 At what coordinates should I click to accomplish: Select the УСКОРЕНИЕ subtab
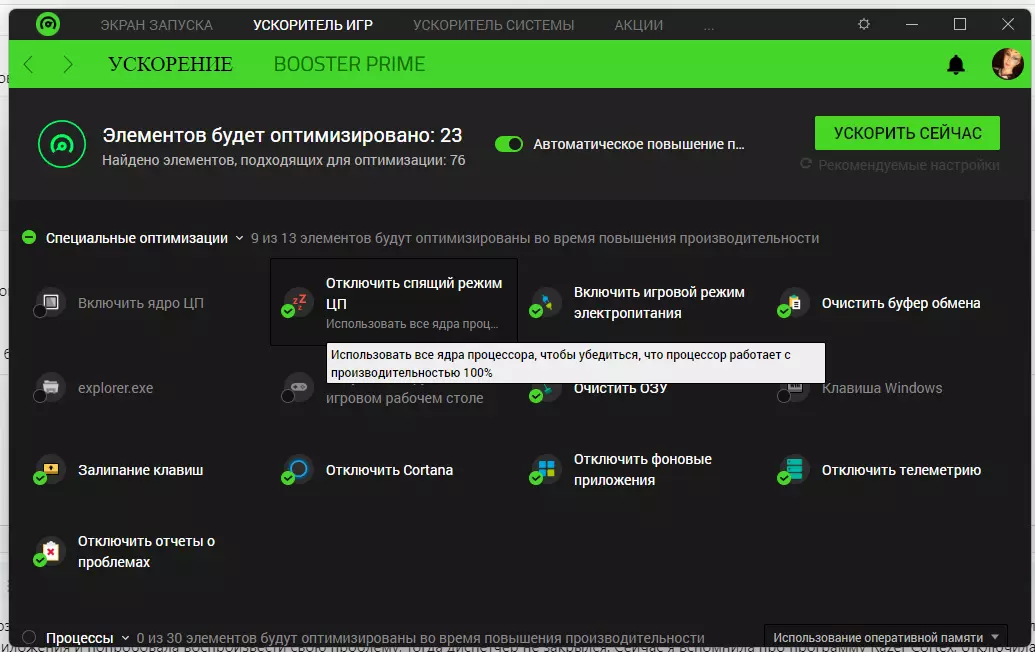coord(170,64)
